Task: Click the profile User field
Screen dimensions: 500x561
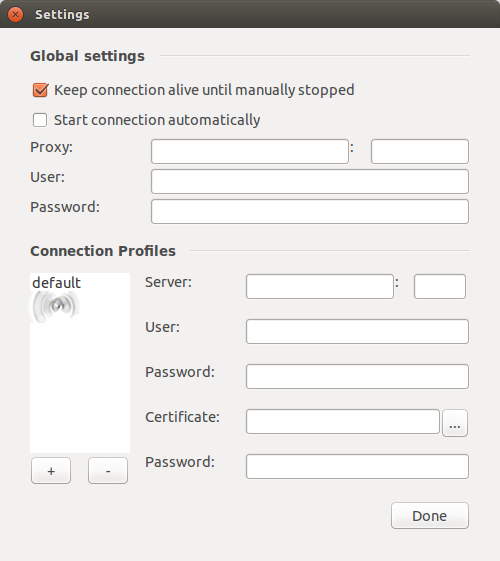Action: click(357, 331)
